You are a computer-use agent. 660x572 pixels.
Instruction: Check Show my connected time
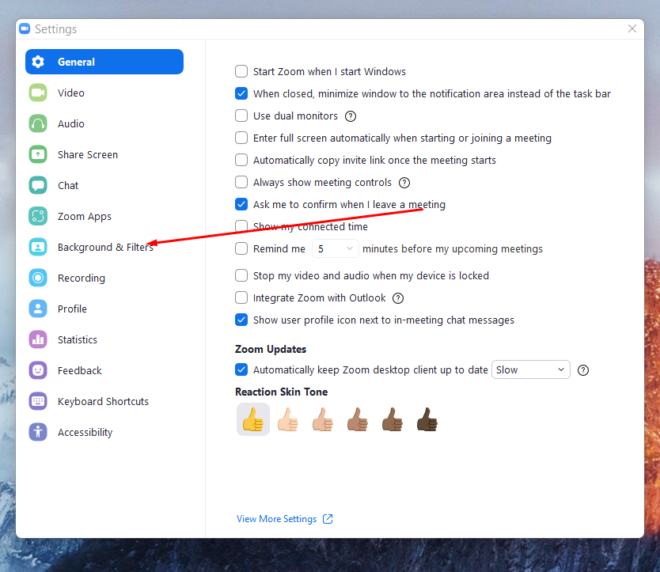[241, 226]
